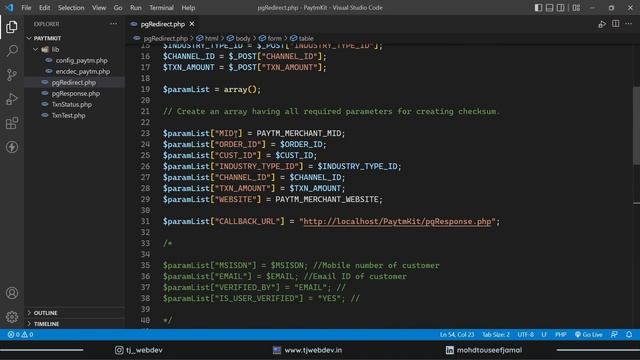Open the View menu
Screen dimensions: 640x360
[x=99, y=8]
